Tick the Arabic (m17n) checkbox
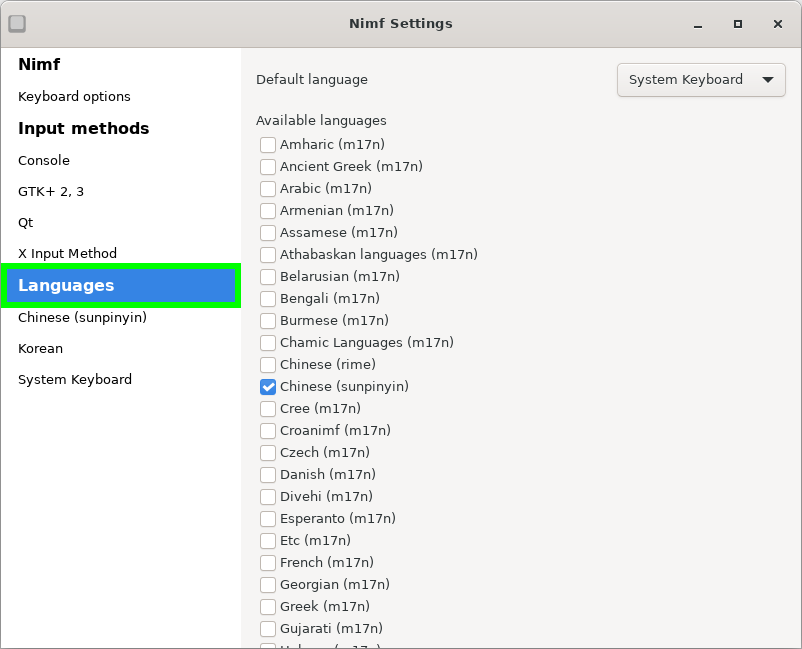802x649 pixels. click(x=268, y=189)
